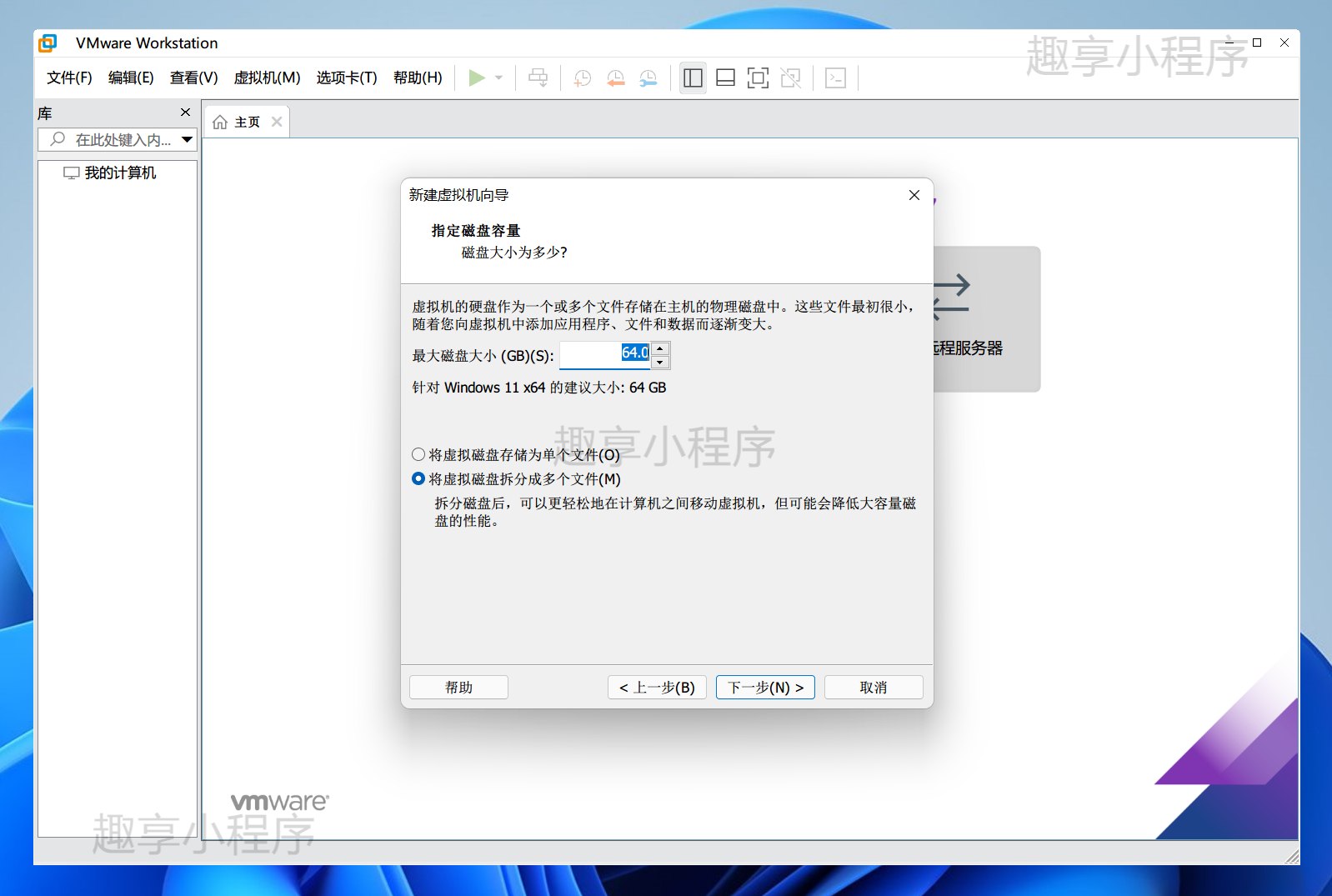Image resolution: width=1332 pixels, height=896 pixels.
Task: Click the 远程服务器 connect tile behind dialog
Action: point(987,318)
